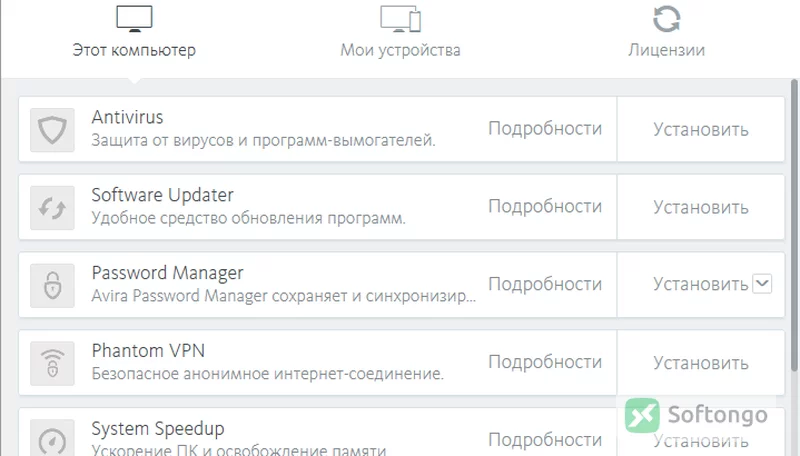Open the Этот компьютер tab
The image size is (800, 456).
click(134, 50)
